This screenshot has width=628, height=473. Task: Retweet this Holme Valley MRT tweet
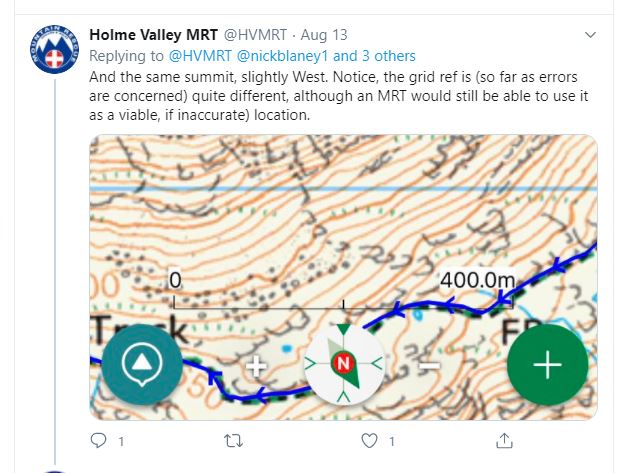(234, 440)
